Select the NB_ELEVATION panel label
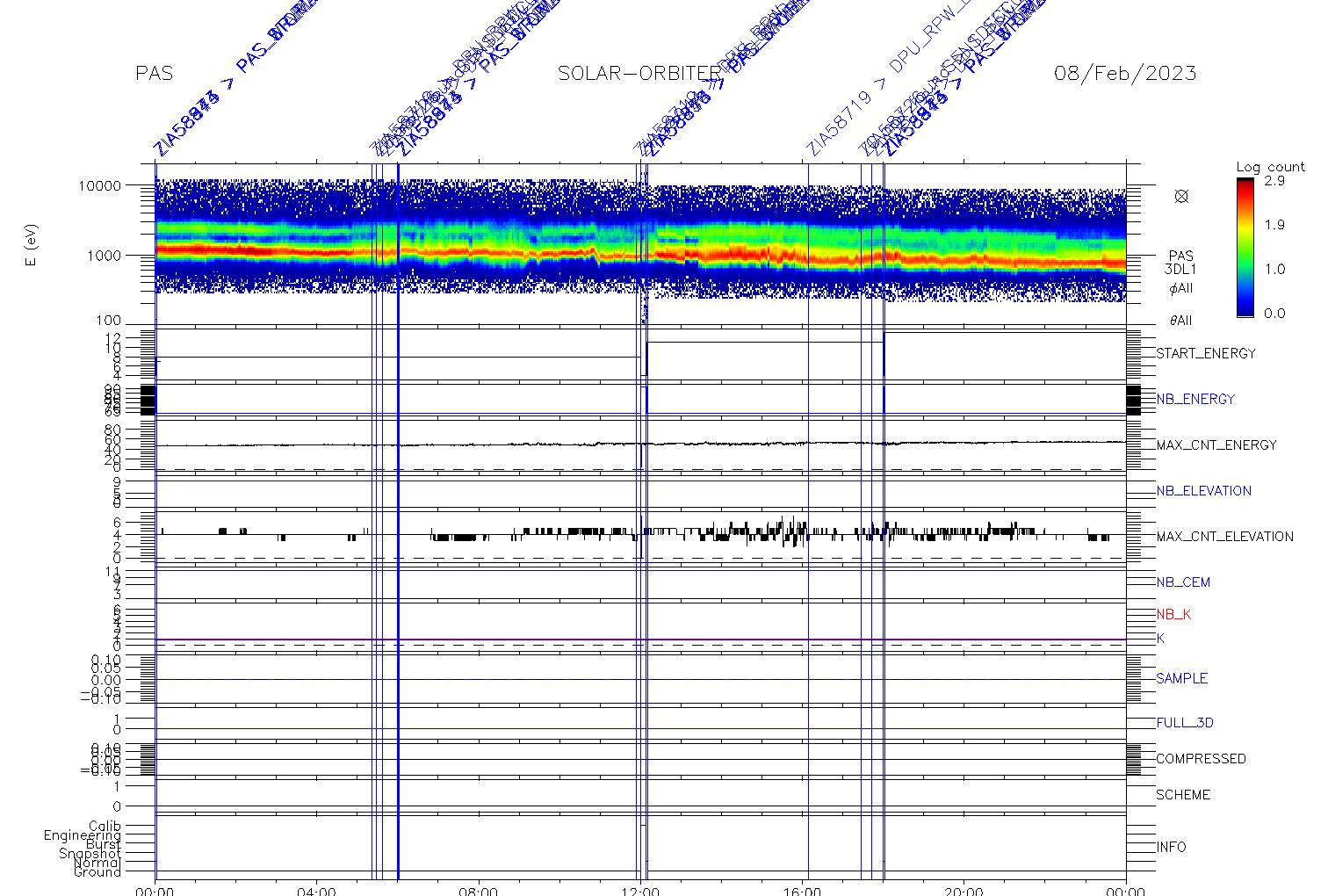Image resolution: width=1328 pixels, height=896 pixels. [x=1203, y=491]
